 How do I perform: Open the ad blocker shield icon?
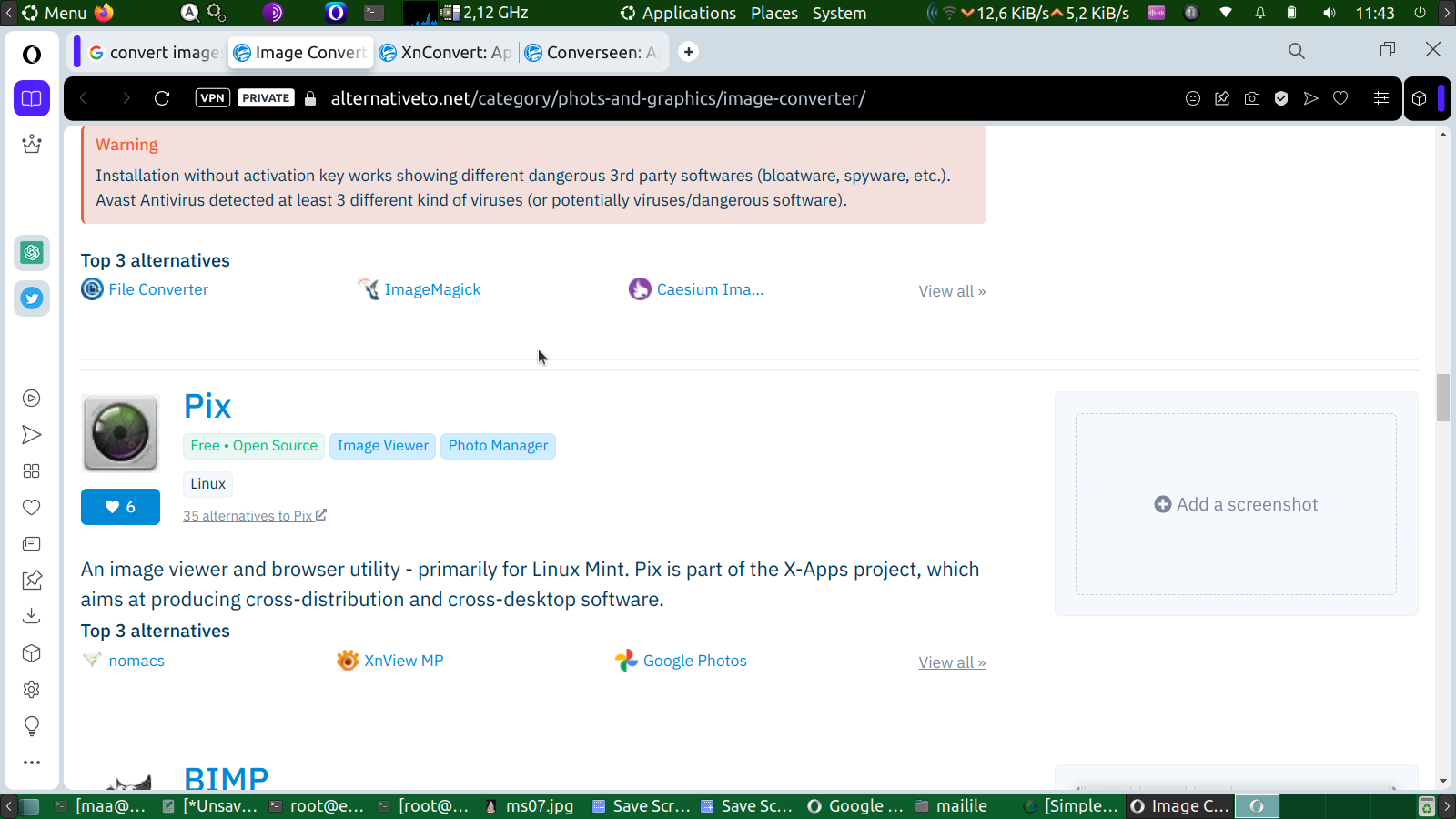click(x=1281, y=98)
